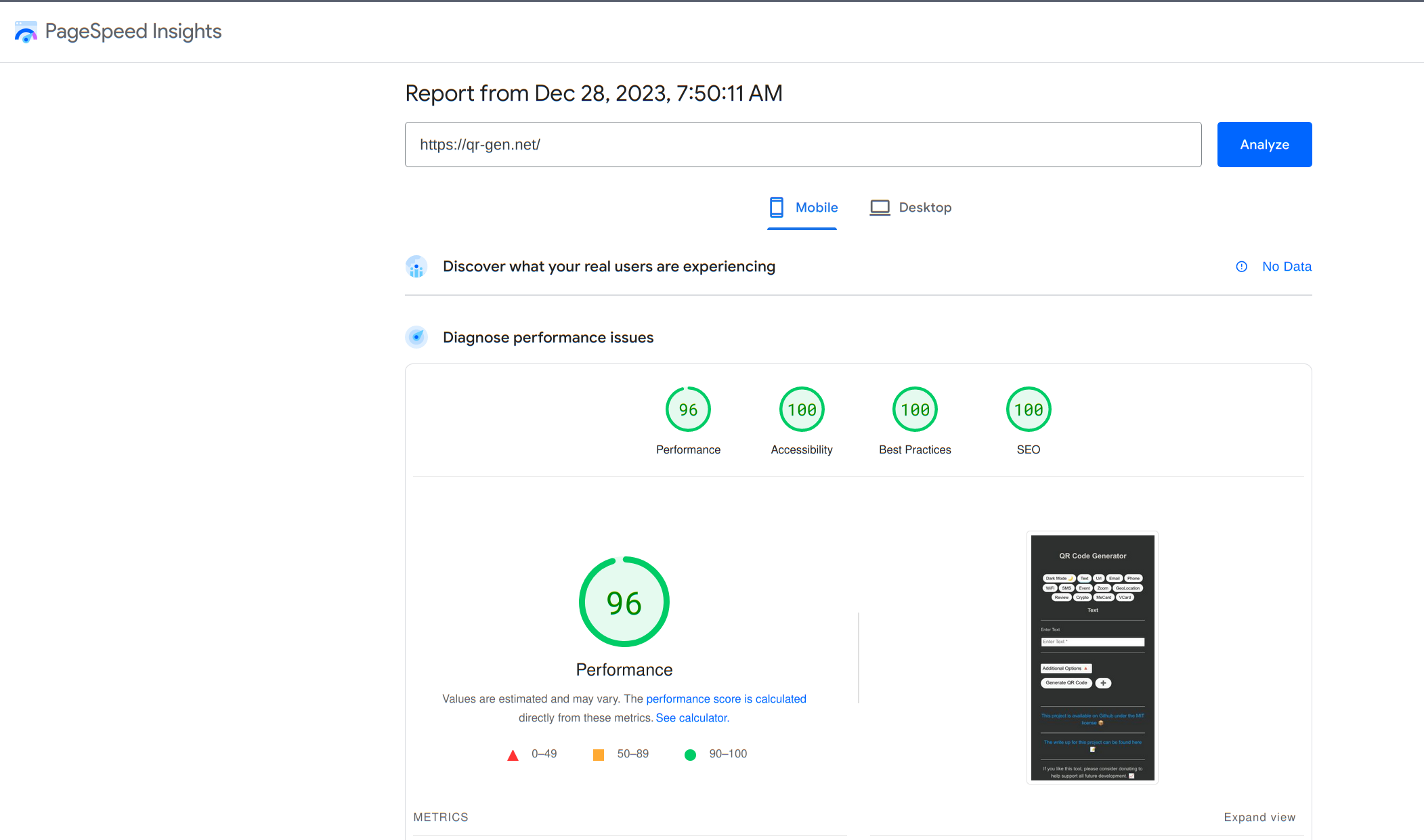Click the mobile phone icon
The image size is (1424, 840).
click(777, 207)
